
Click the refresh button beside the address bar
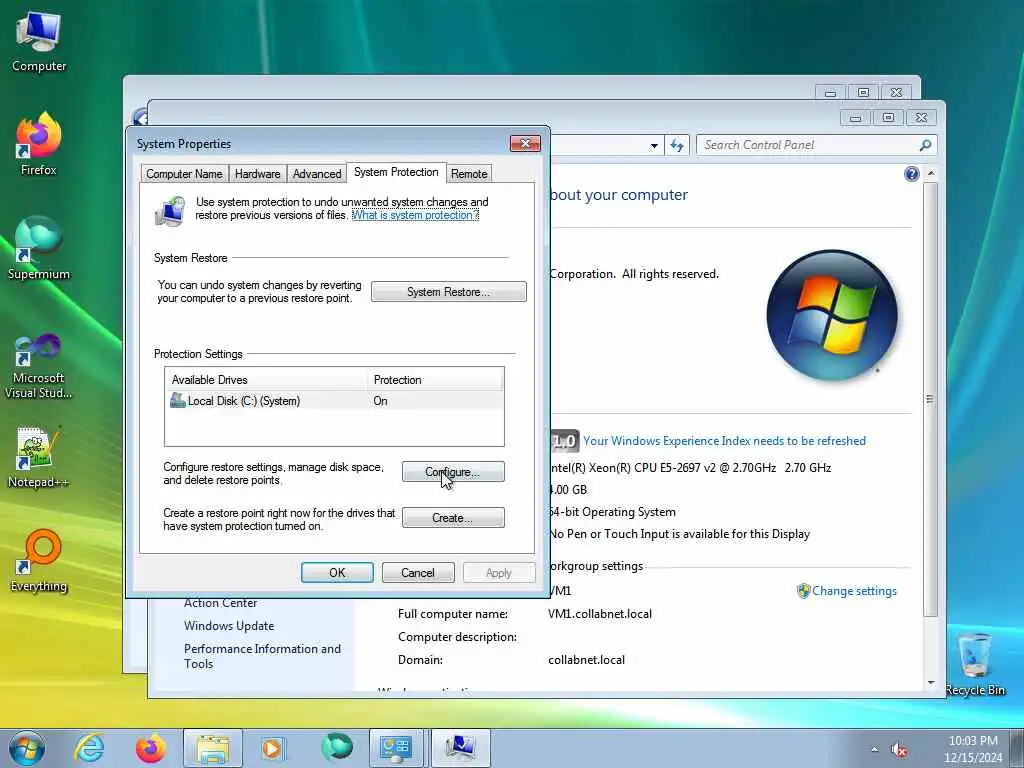[x=677, y=146]
